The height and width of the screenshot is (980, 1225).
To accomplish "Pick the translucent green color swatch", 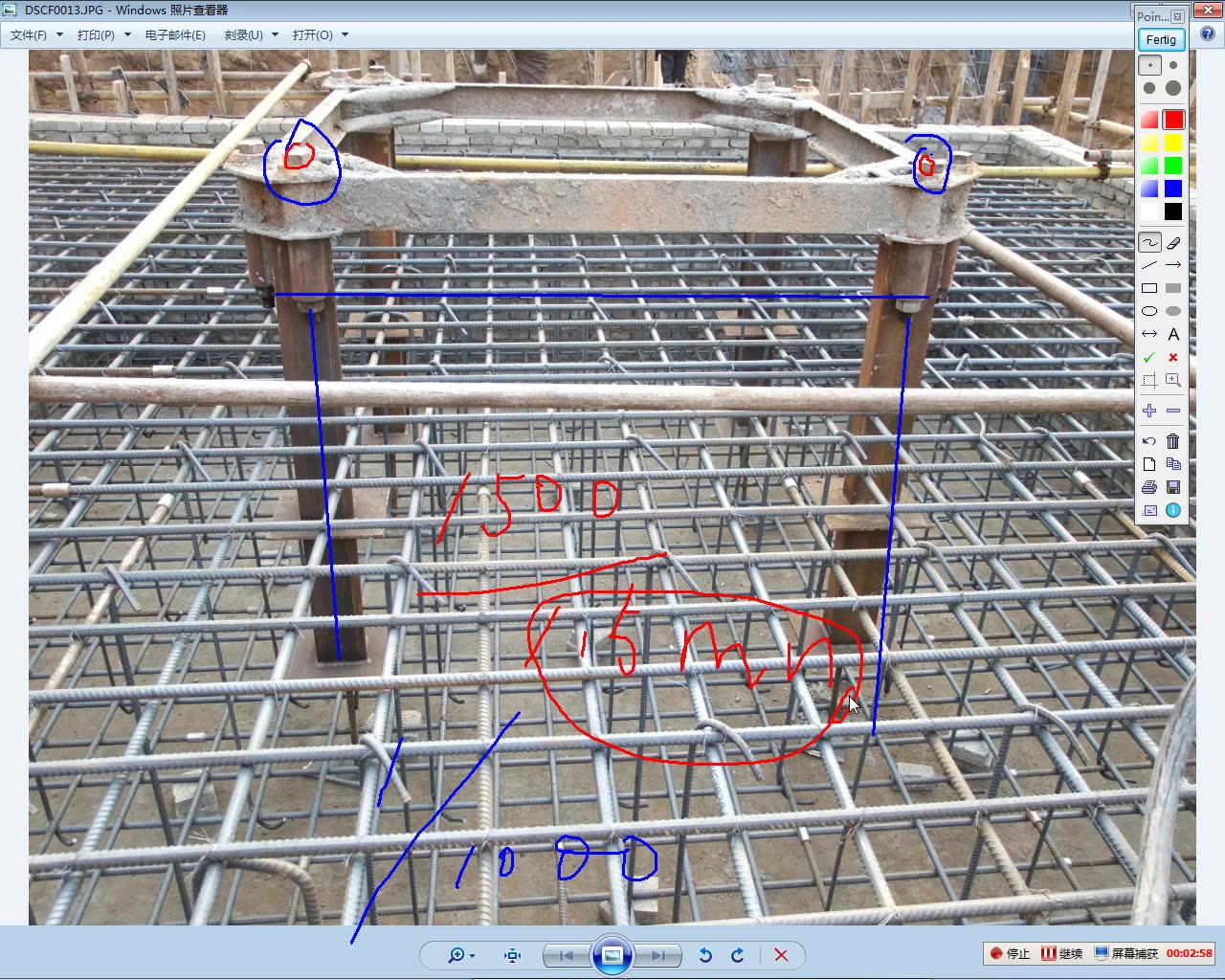I will pos(1149,166).
